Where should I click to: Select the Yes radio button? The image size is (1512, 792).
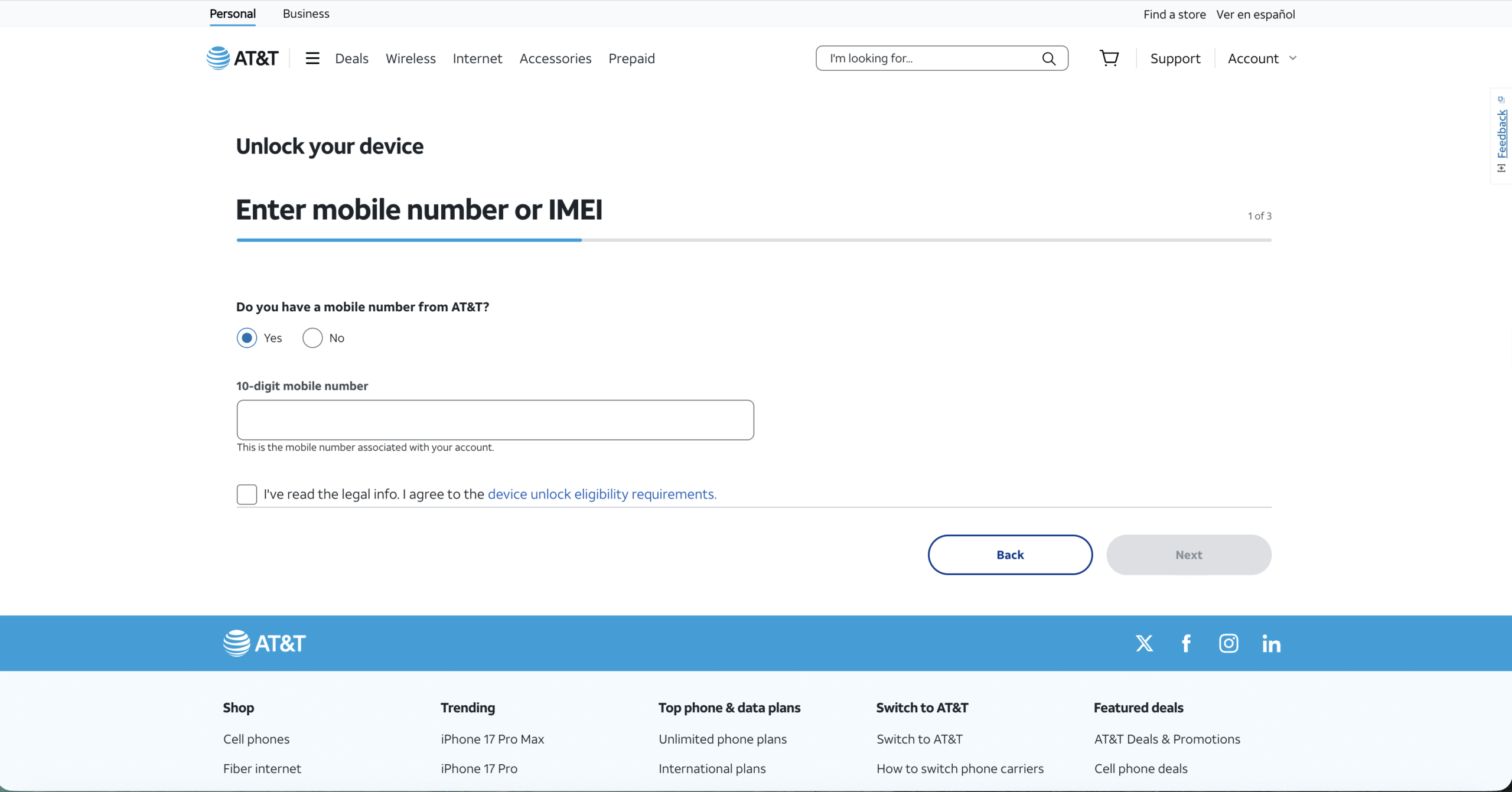pyautogui.click(x=247, y=338)
